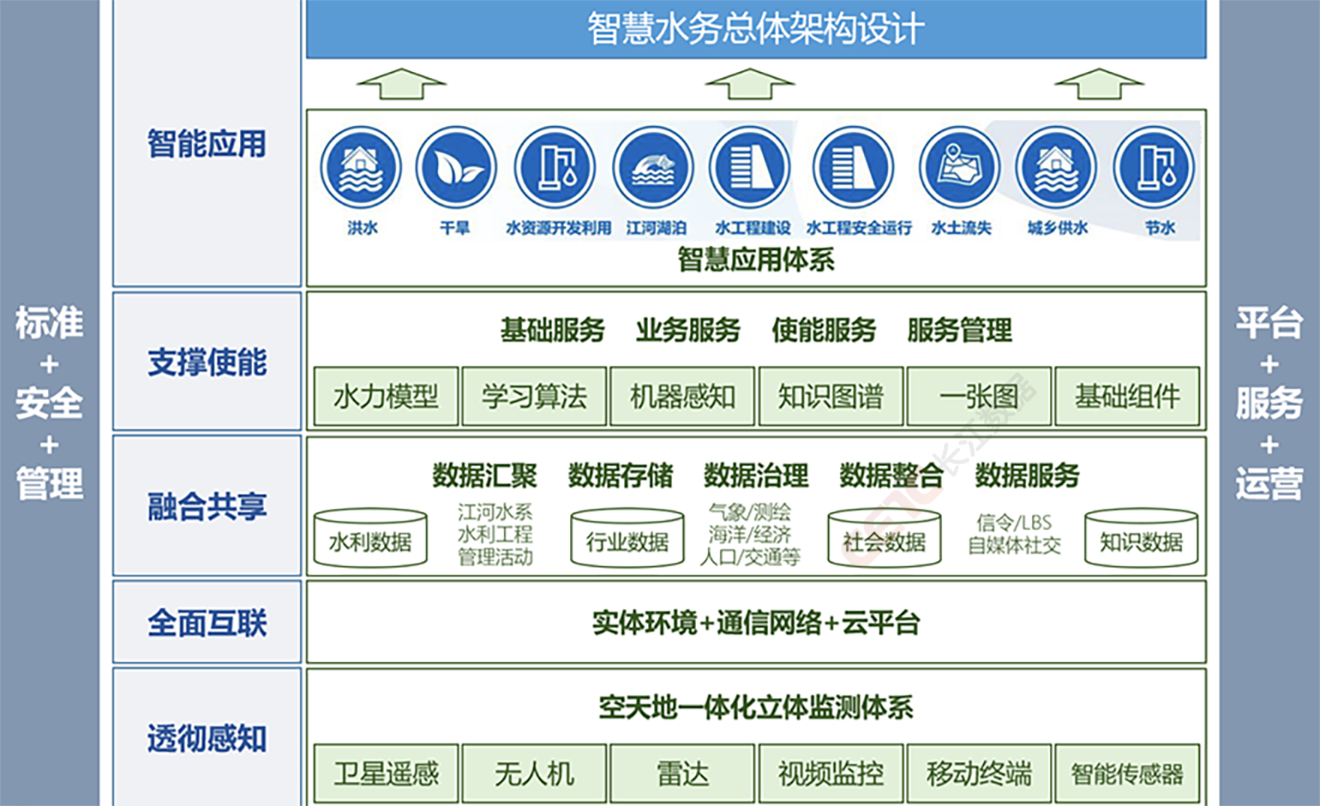
Task: Click the 水力模型 box
Action: pos(386,397)
